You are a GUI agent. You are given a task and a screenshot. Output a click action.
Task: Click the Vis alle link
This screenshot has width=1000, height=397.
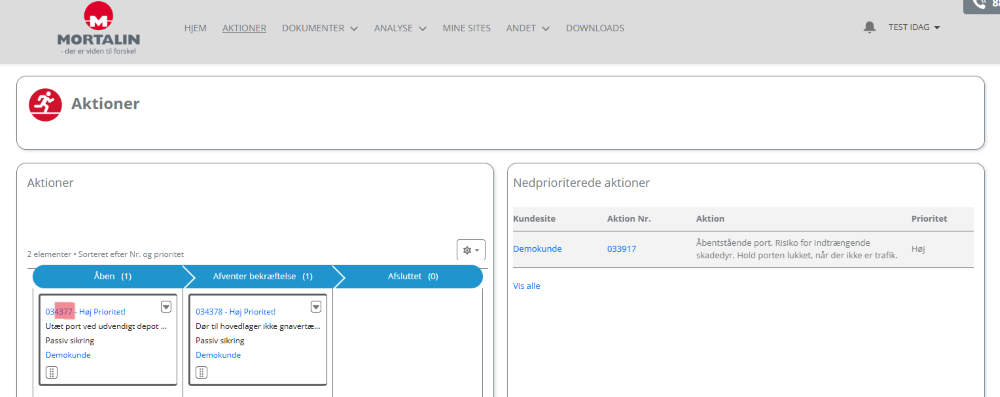(526, 286)
